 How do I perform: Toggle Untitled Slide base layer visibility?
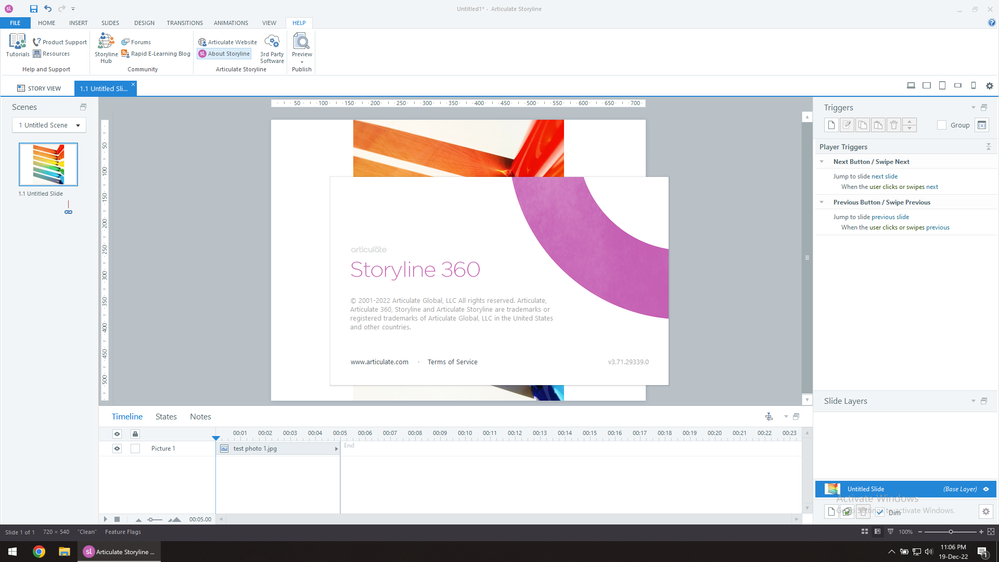coord(986,489)
